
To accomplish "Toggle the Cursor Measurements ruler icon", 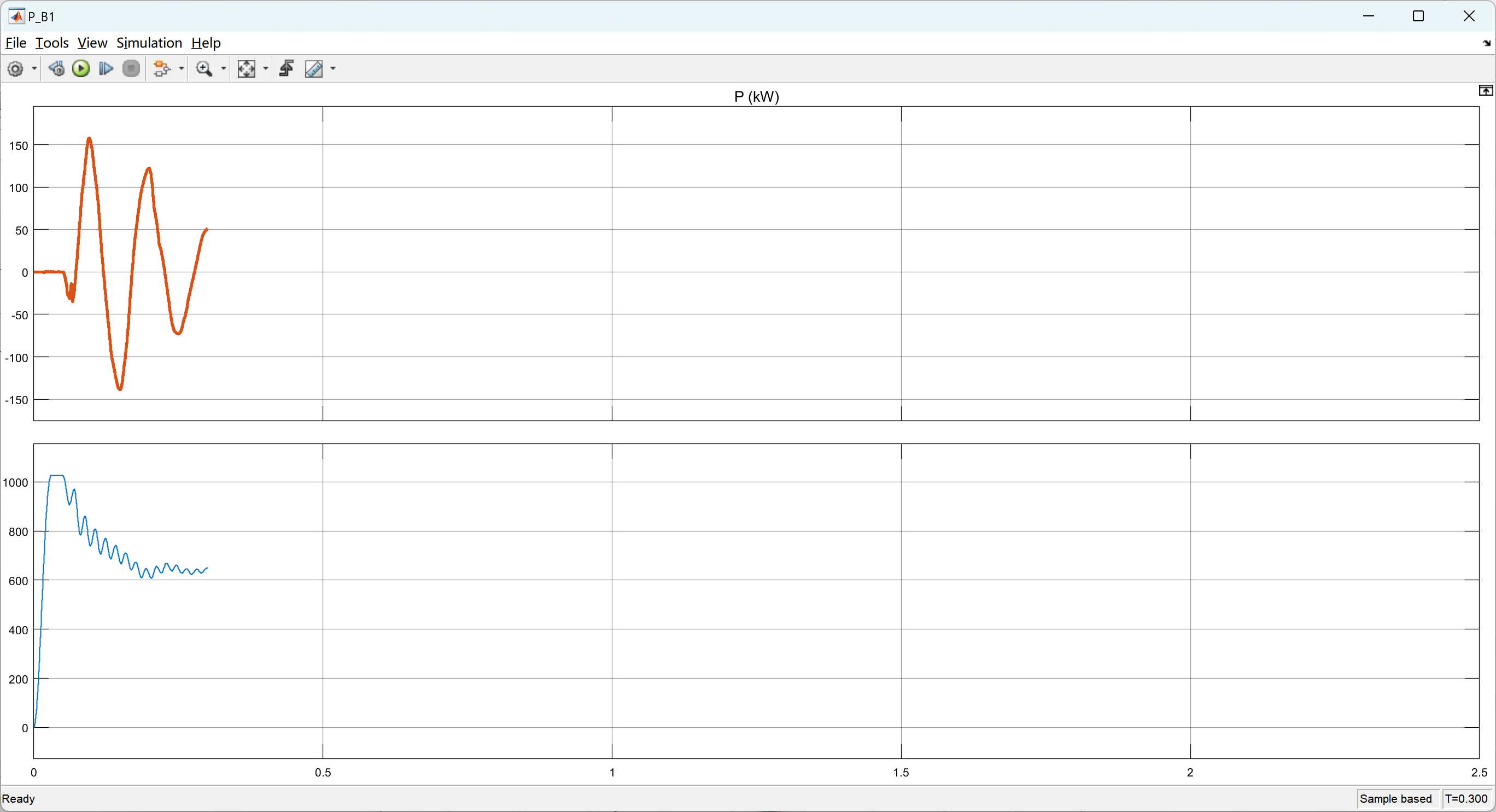I will (x=314, y=69).
